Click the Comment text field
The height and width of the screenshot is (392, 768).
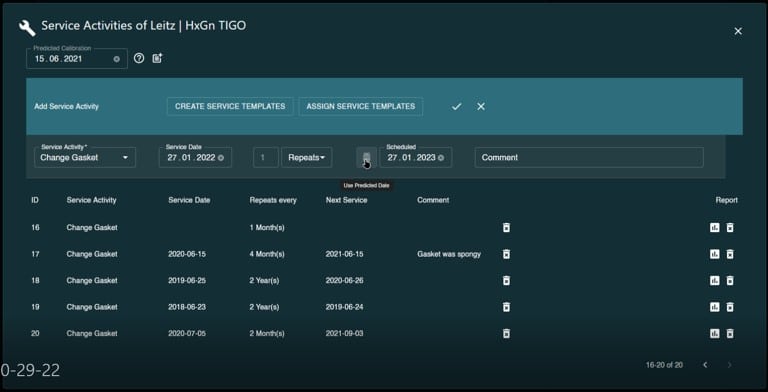tap(589, 158)
